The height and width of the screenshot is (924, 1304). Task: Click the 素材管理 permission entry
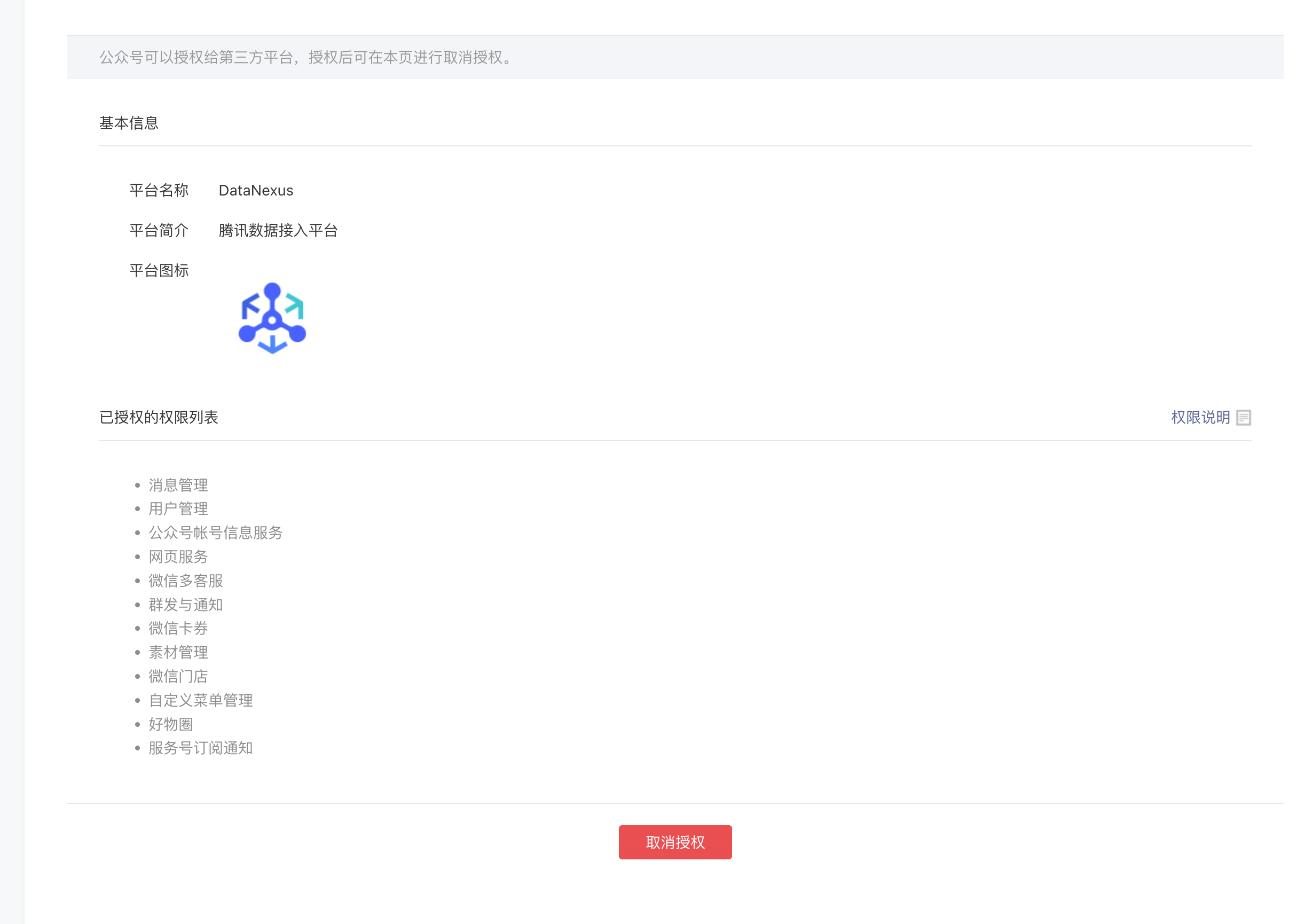coord(178,652)
